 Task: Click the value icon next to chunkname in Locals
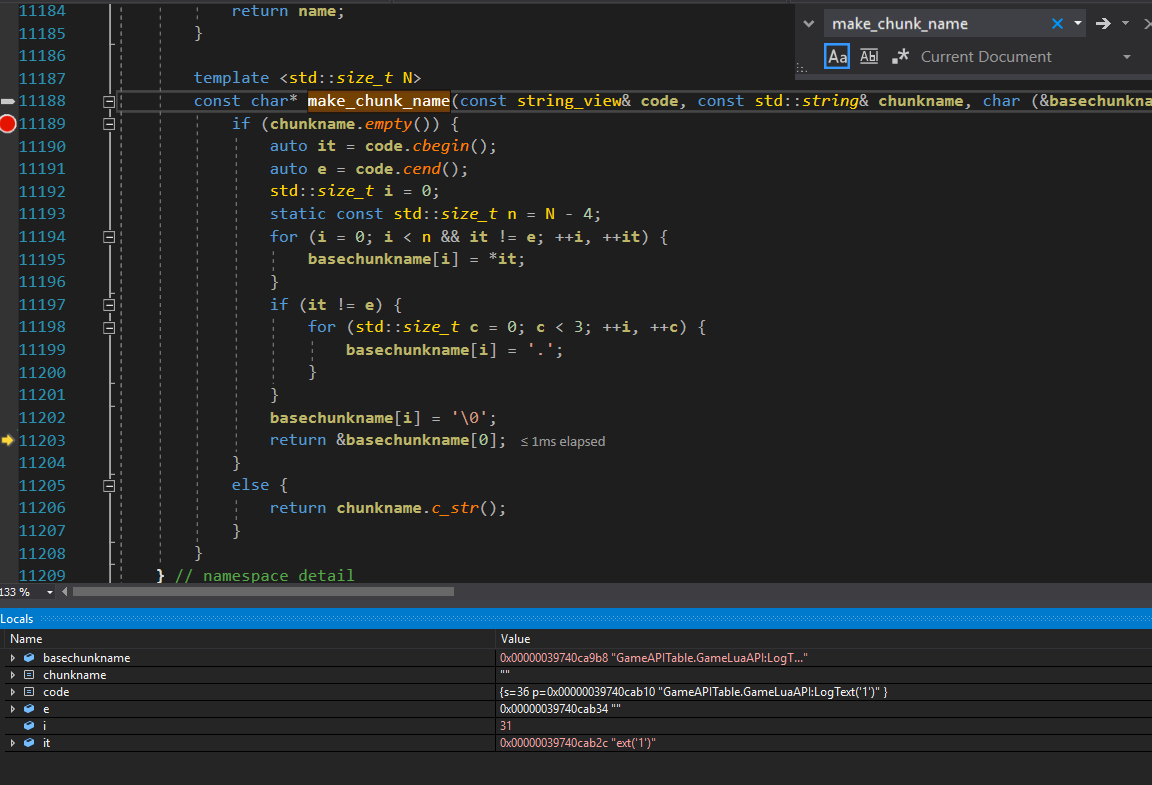coord(28,674)
